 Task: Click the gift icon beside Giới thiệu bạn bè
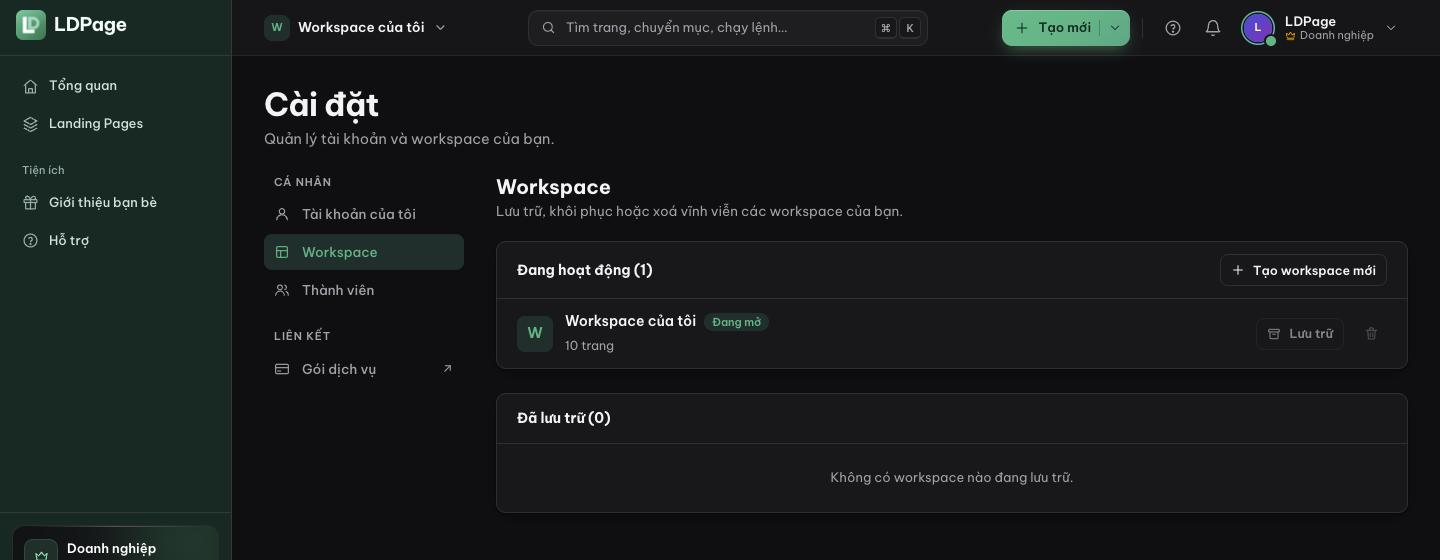click(31, 203)
